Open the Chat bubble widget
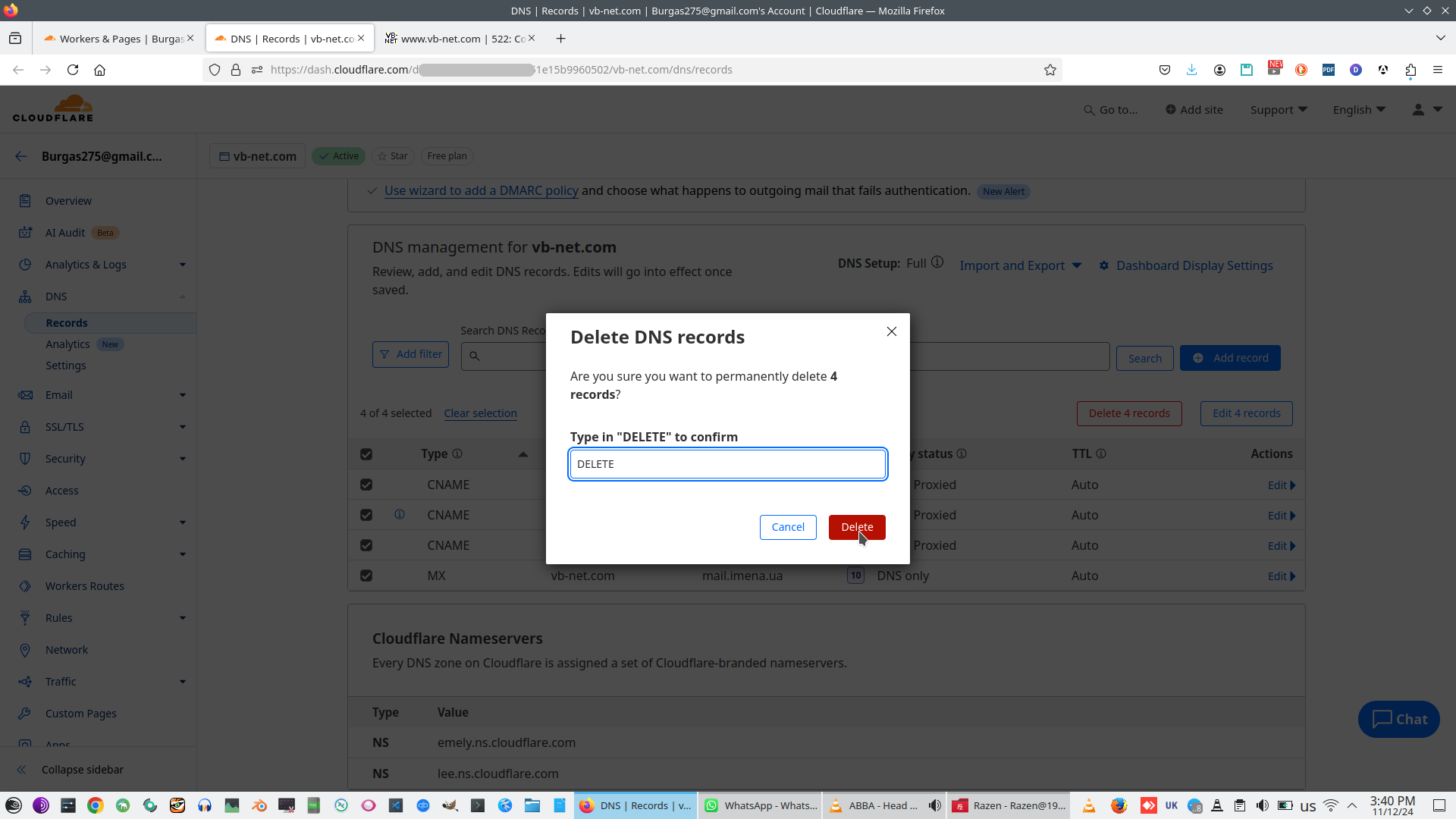1456x819 pixels. (1398, 719)
